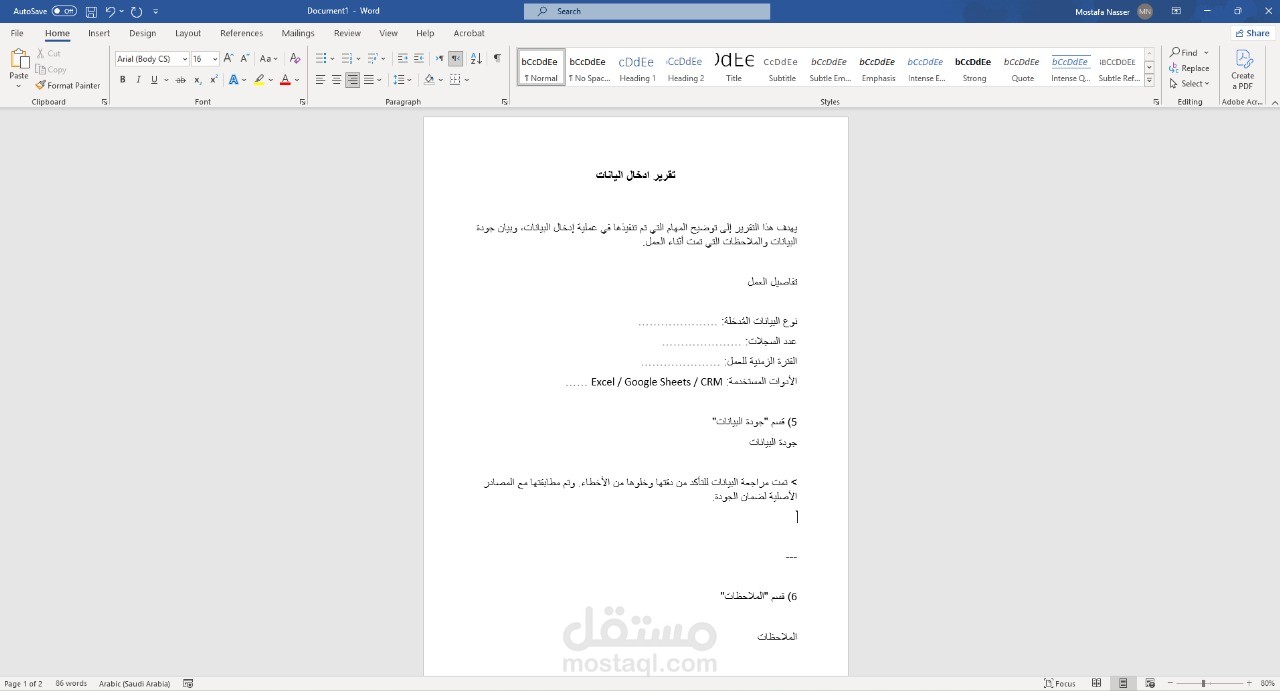This screenshot has height=691, width=1280.
Task: Expand the Numbering list dropdown arrow
Action: click(359, 59)
